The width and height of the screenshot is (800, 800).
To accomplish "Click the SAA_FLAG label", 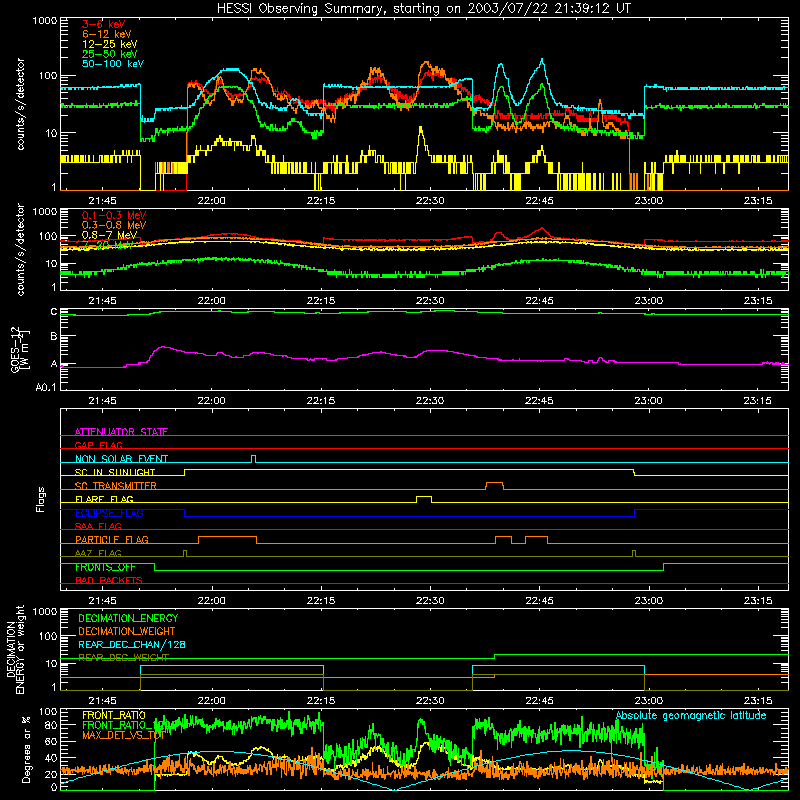I will point(98,526).
